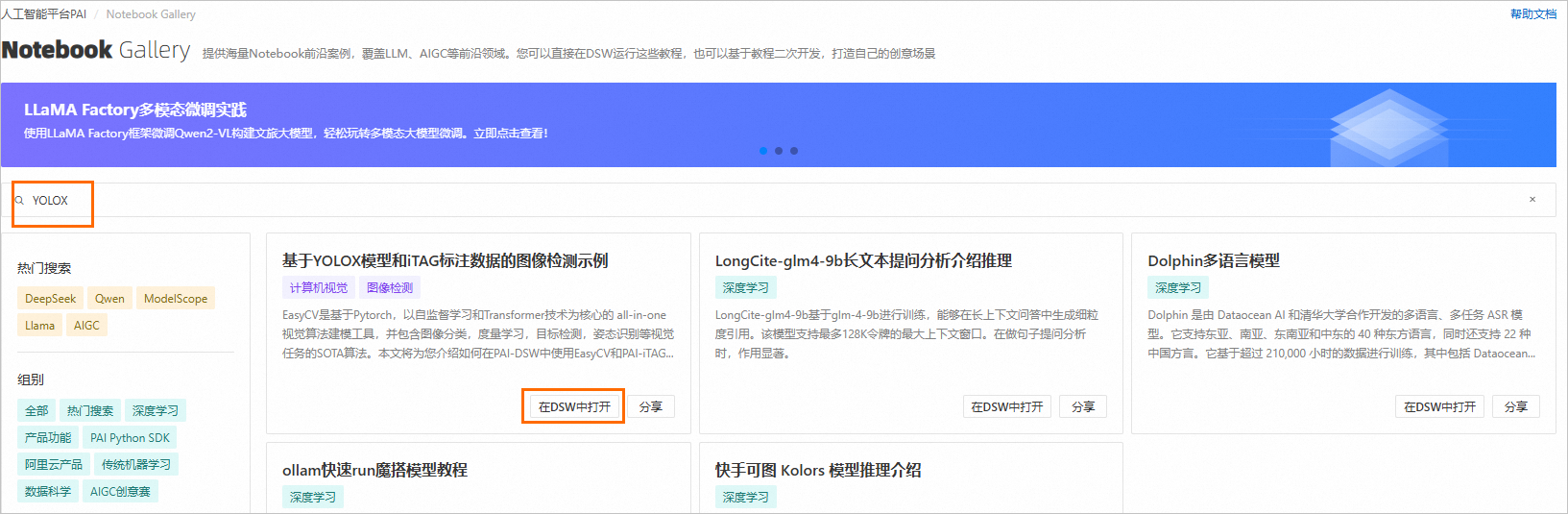Click the LongCite card description text

tap(906, 334)
